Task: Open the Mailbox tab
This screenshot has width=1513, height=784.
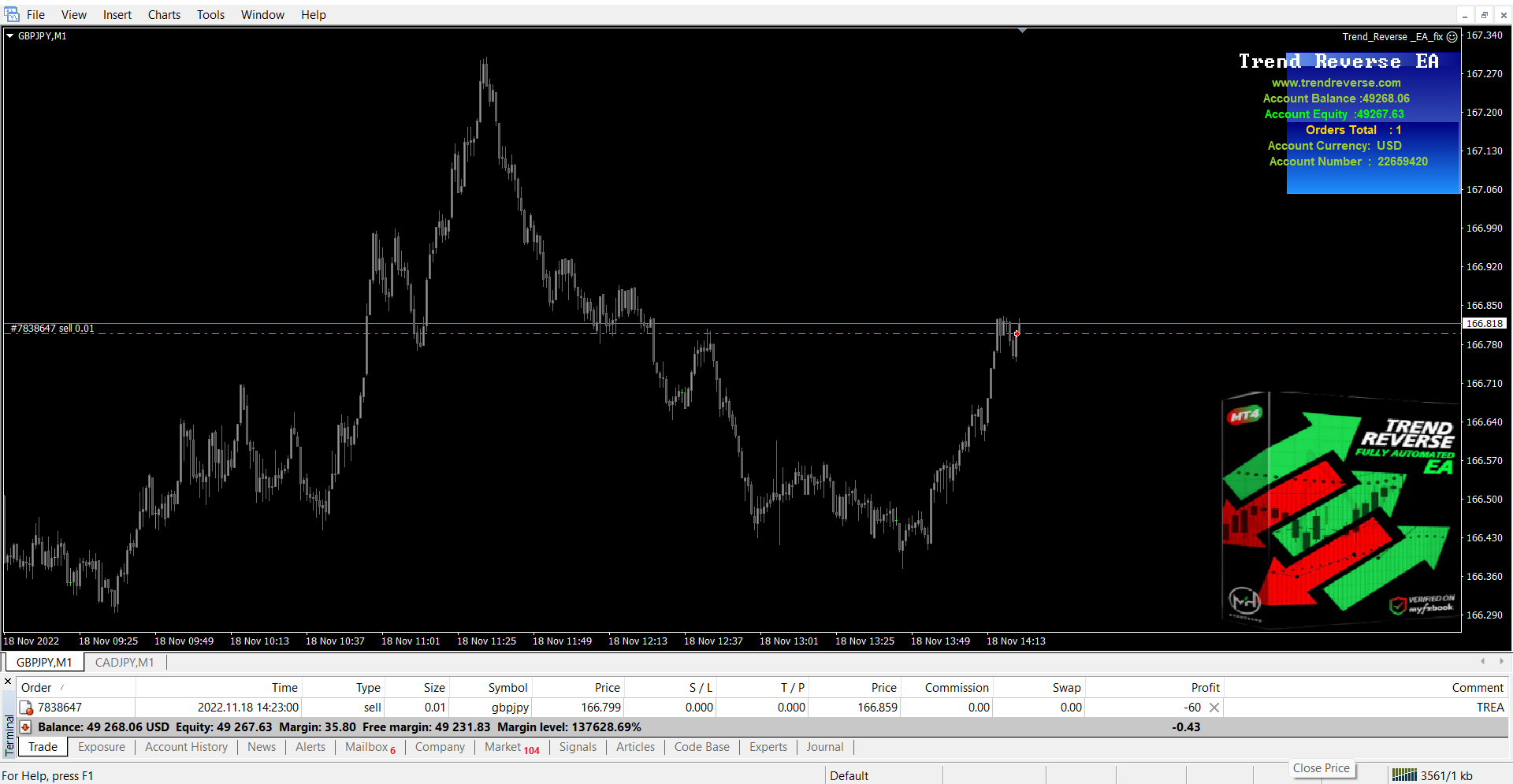Action: click(370, 747)
